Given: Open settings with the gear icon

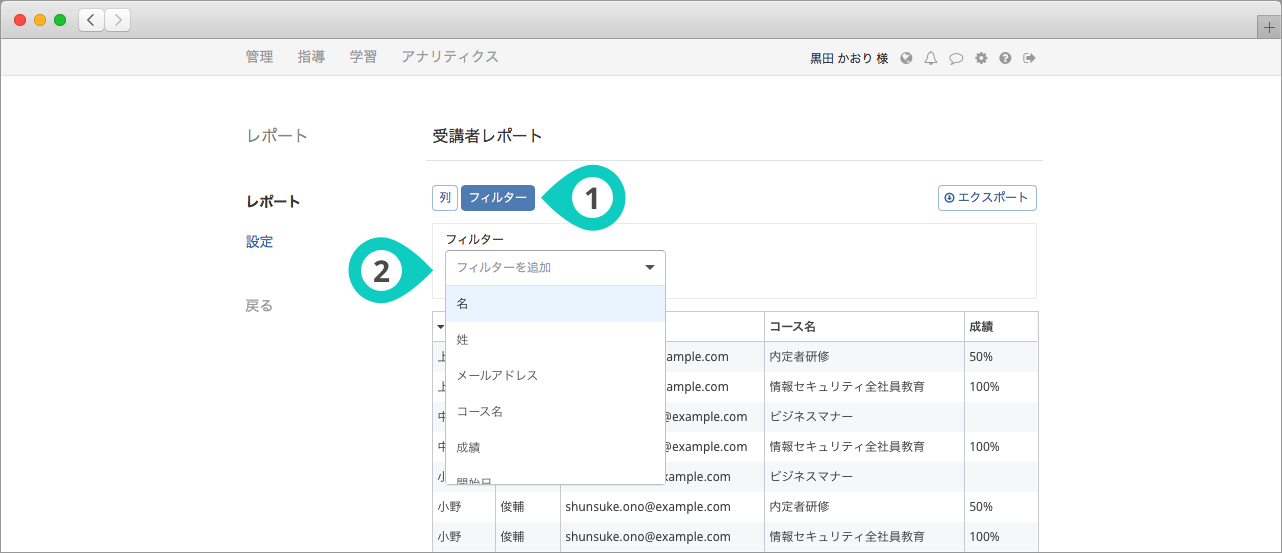Looking at the screenshot, I should point(981,58).
